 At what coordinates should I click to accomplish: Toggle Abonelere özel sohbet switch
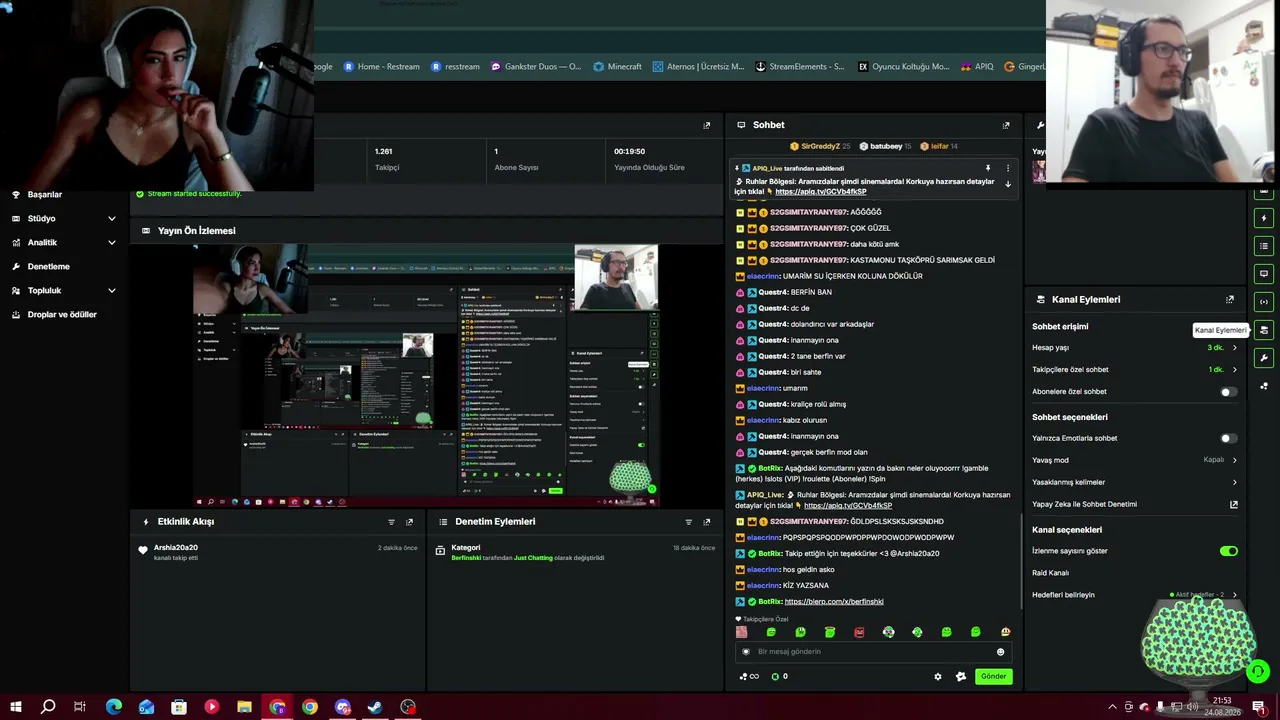[1229, 392]
